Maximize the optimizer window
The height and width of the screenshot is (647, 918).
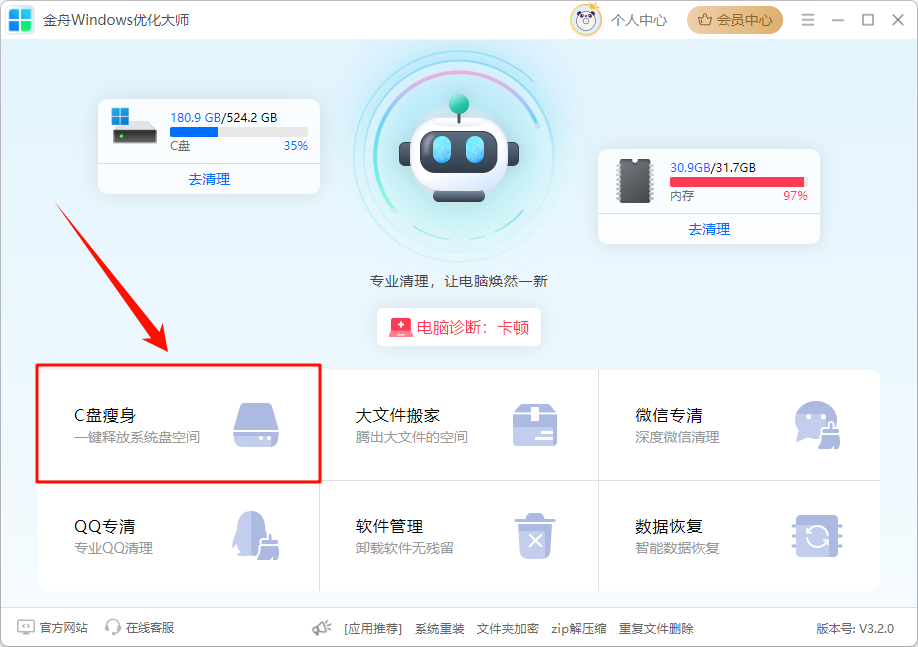[x=868, y=20]
